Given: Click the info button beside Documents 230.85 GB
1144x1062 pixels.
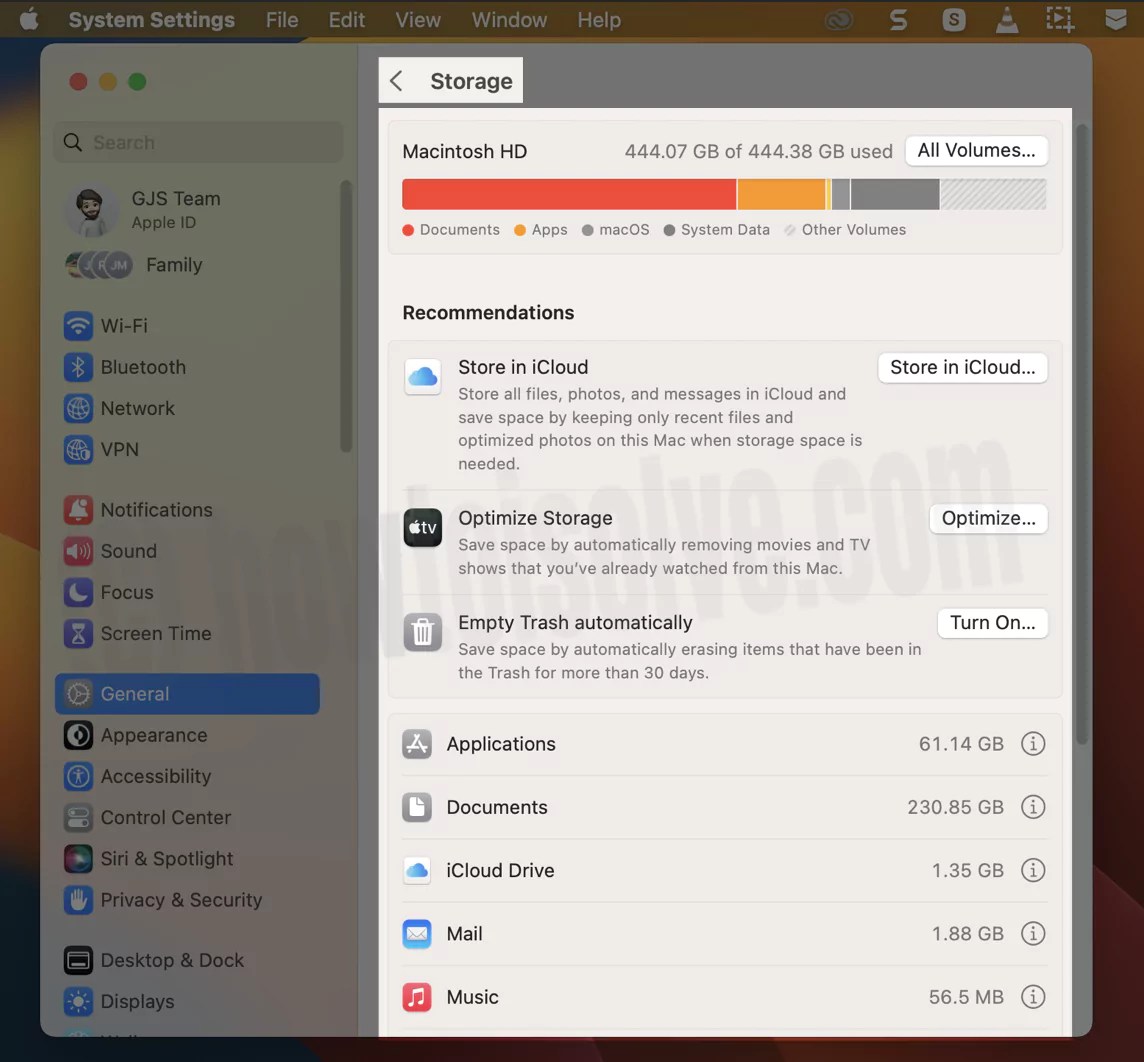Looking at the screenshot, I should pos(1033,807).
